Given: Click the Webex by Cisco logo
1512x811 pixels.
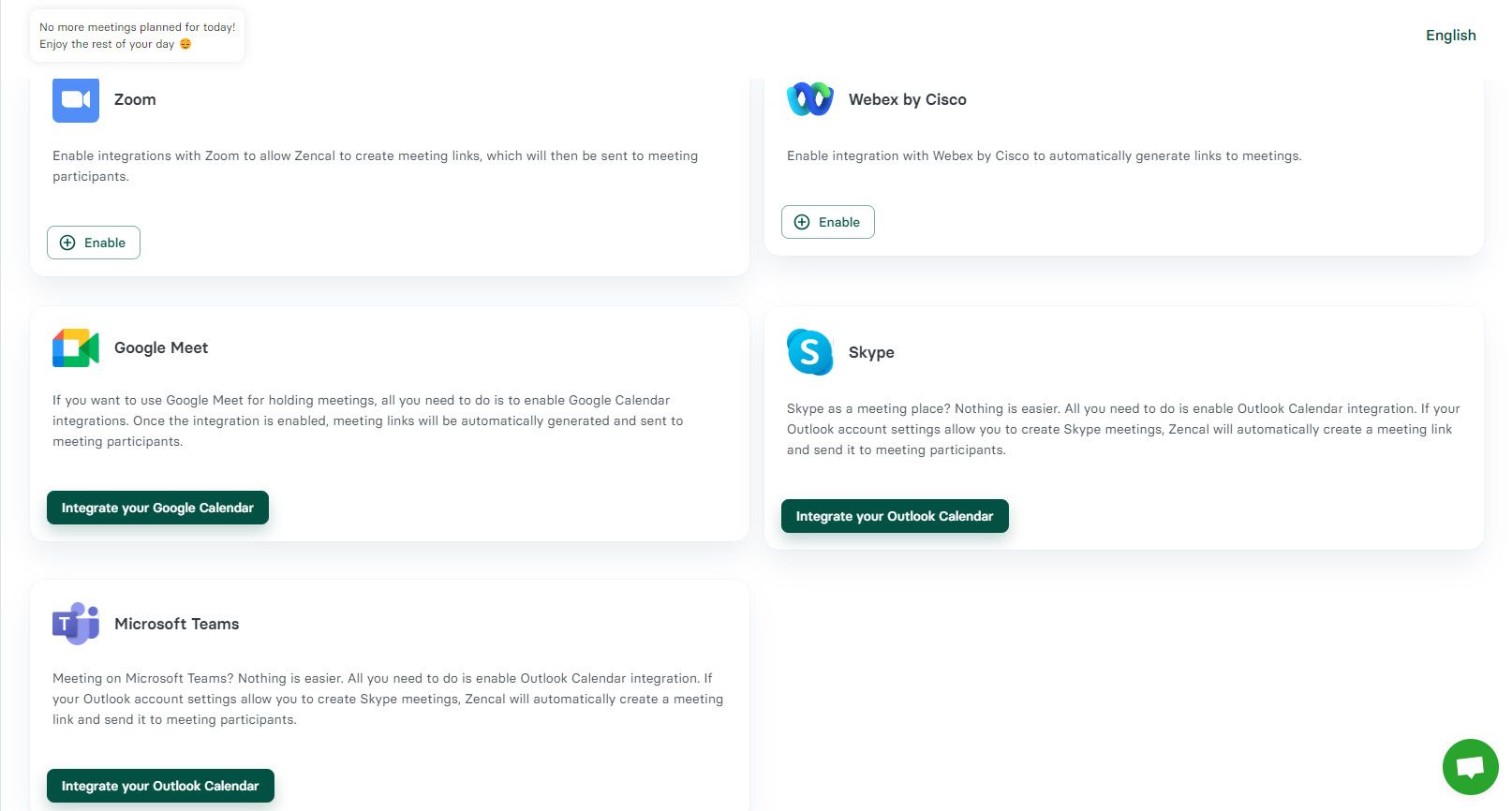Looking at the screenshot, I should point(810,99).
